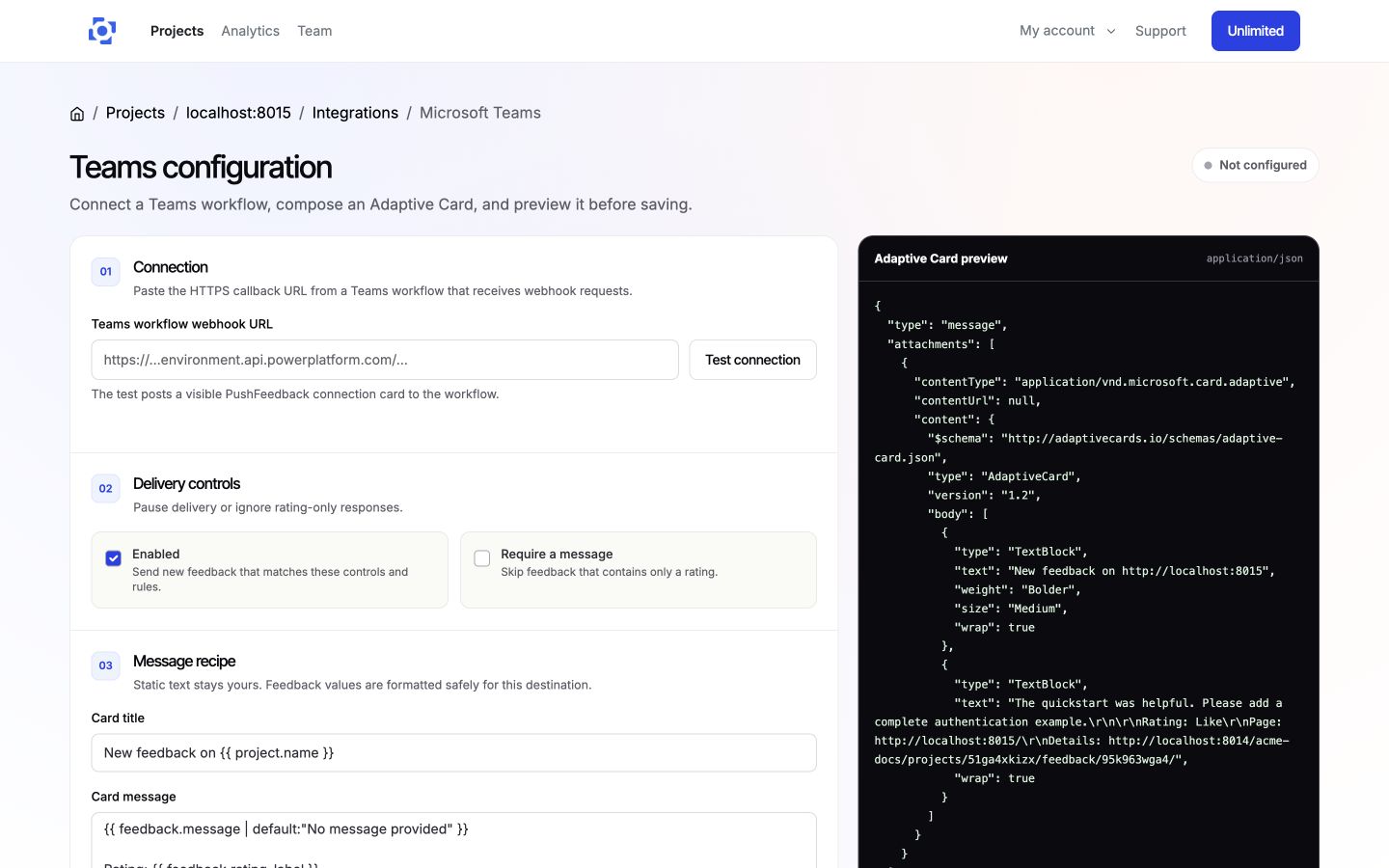Click the Adaptive Card preview heading
Viewport: 1389px width, 868px height.
click(x=940, y=258)
